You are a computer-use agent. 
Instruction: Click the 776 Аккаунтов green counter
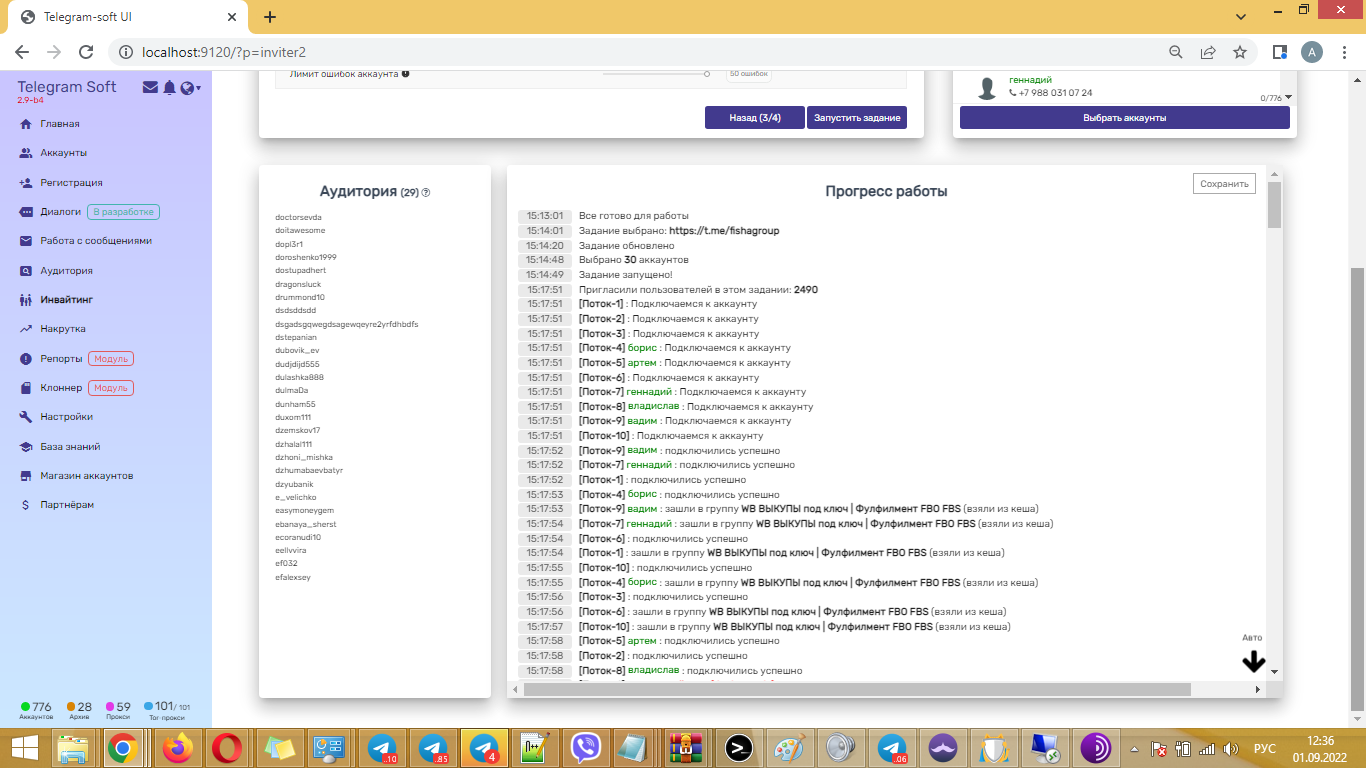36,710
